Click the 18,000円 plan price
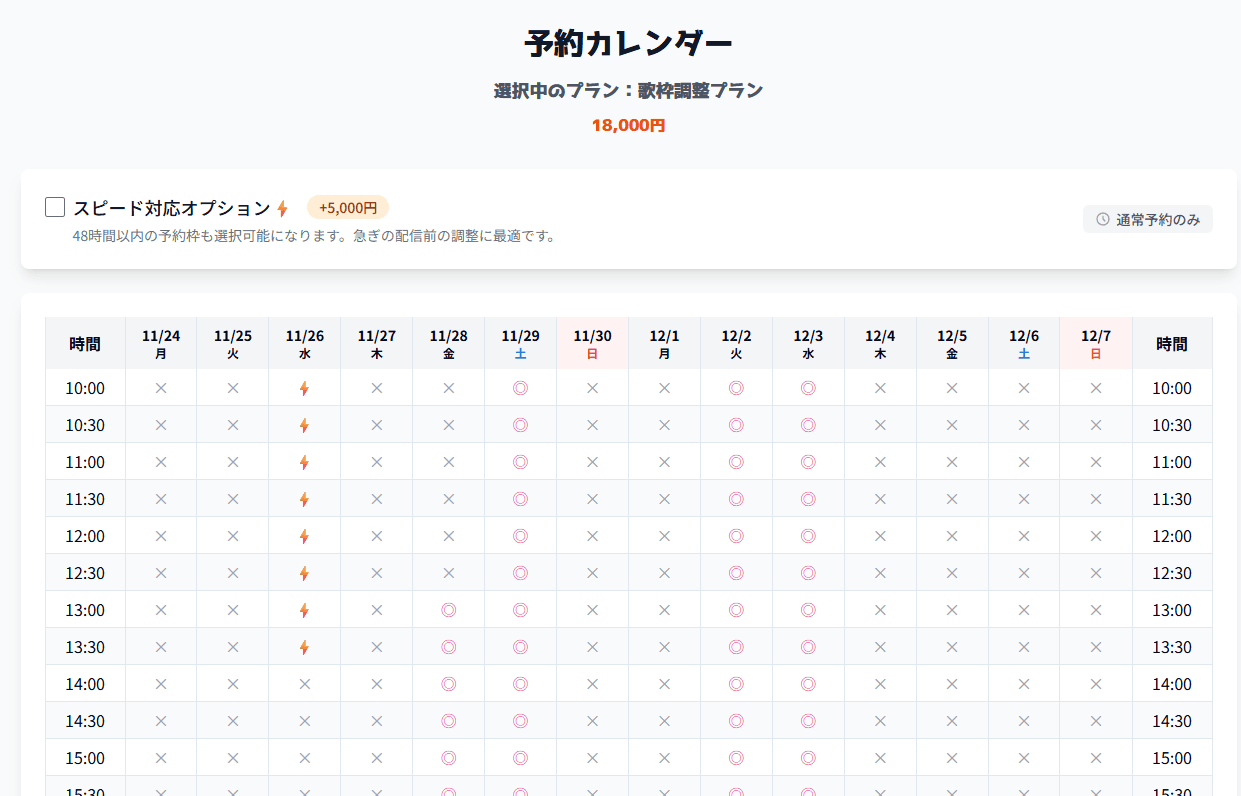 628,125
